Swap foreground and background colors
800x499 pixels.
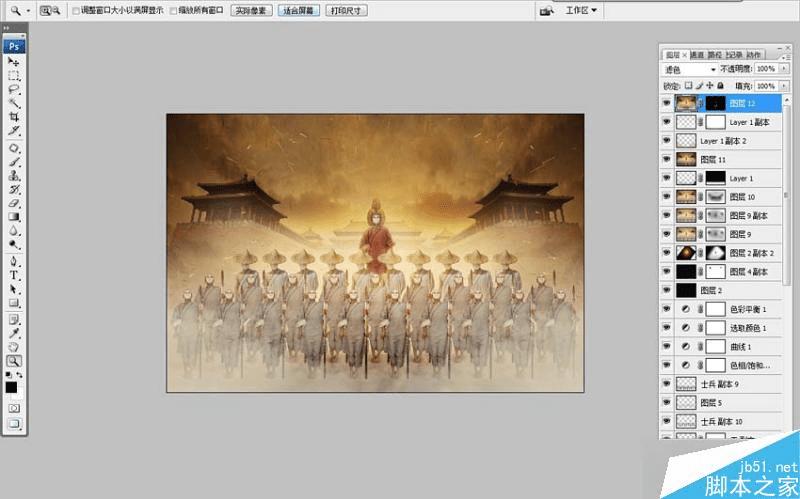tap(19, 375)
